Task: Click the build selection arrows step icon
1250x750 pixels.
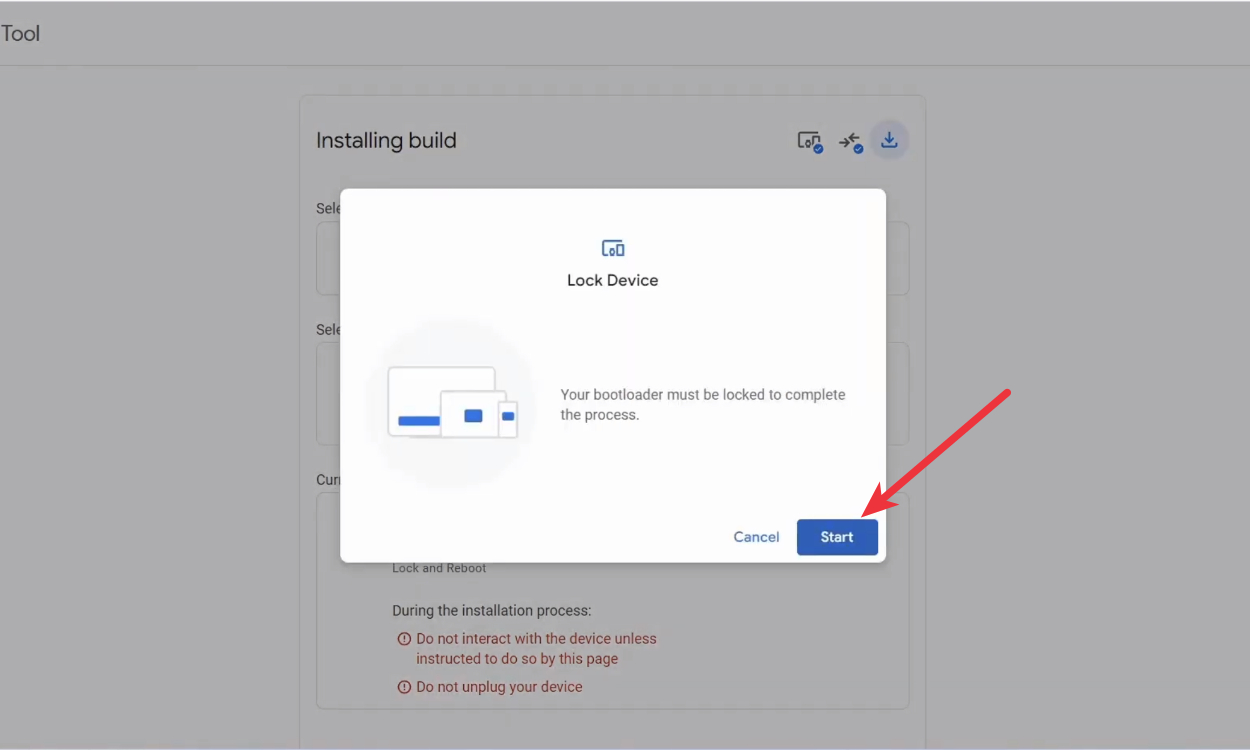Action: 850,141
